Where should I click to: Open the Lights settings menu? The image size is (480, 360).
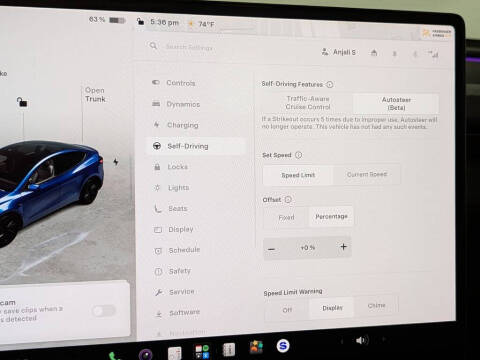pos(178,188)
